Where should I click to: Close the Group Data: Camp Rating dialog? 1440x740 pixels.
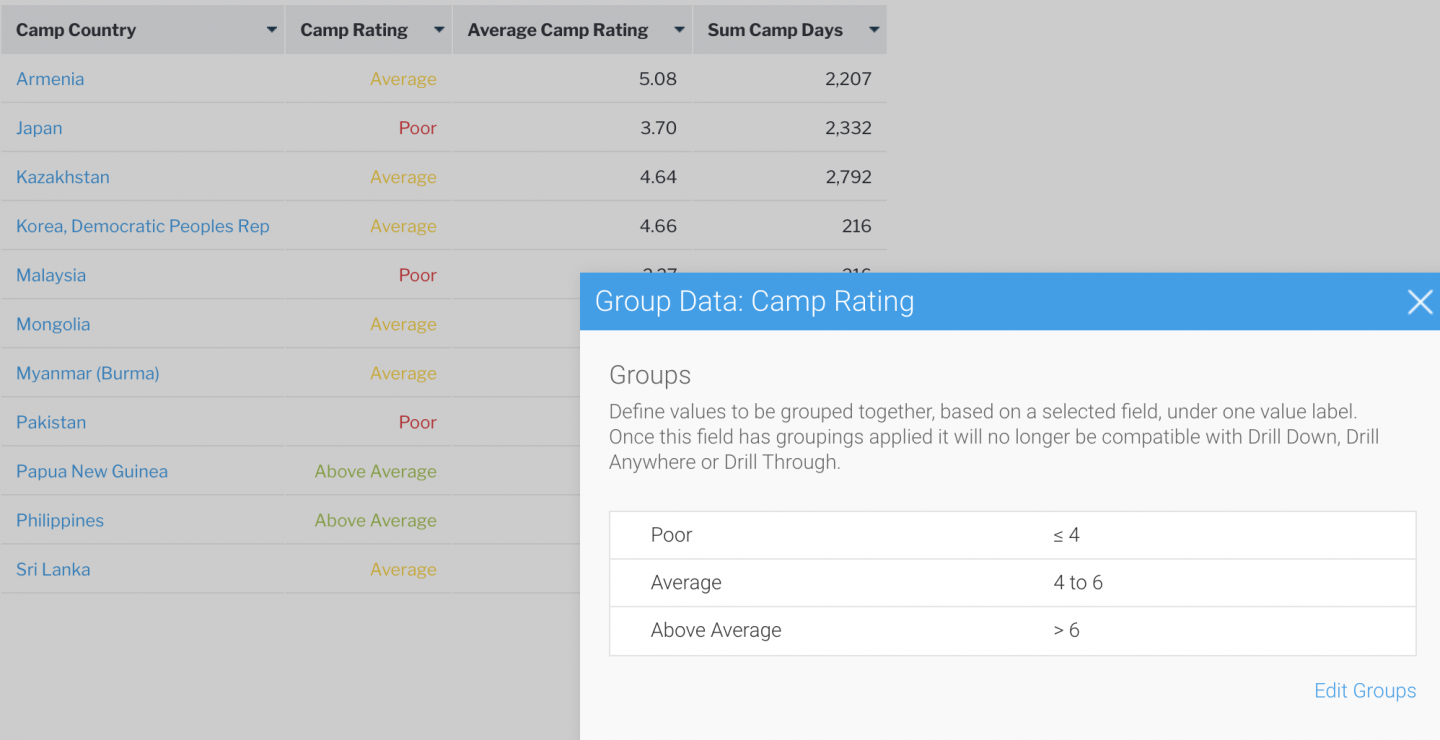pos(1420,301)
